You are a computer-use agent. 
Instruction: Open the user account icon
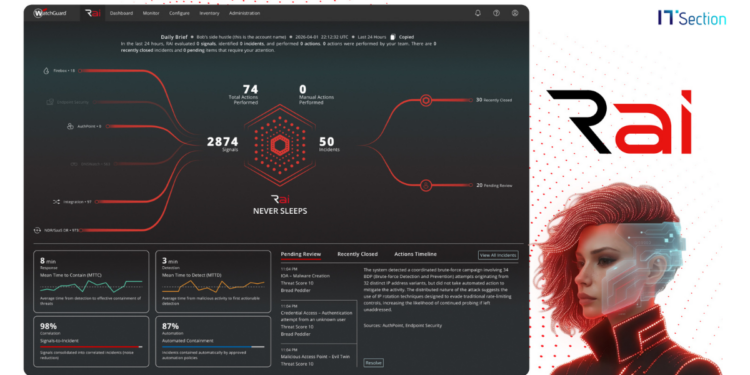pos(515,13)
